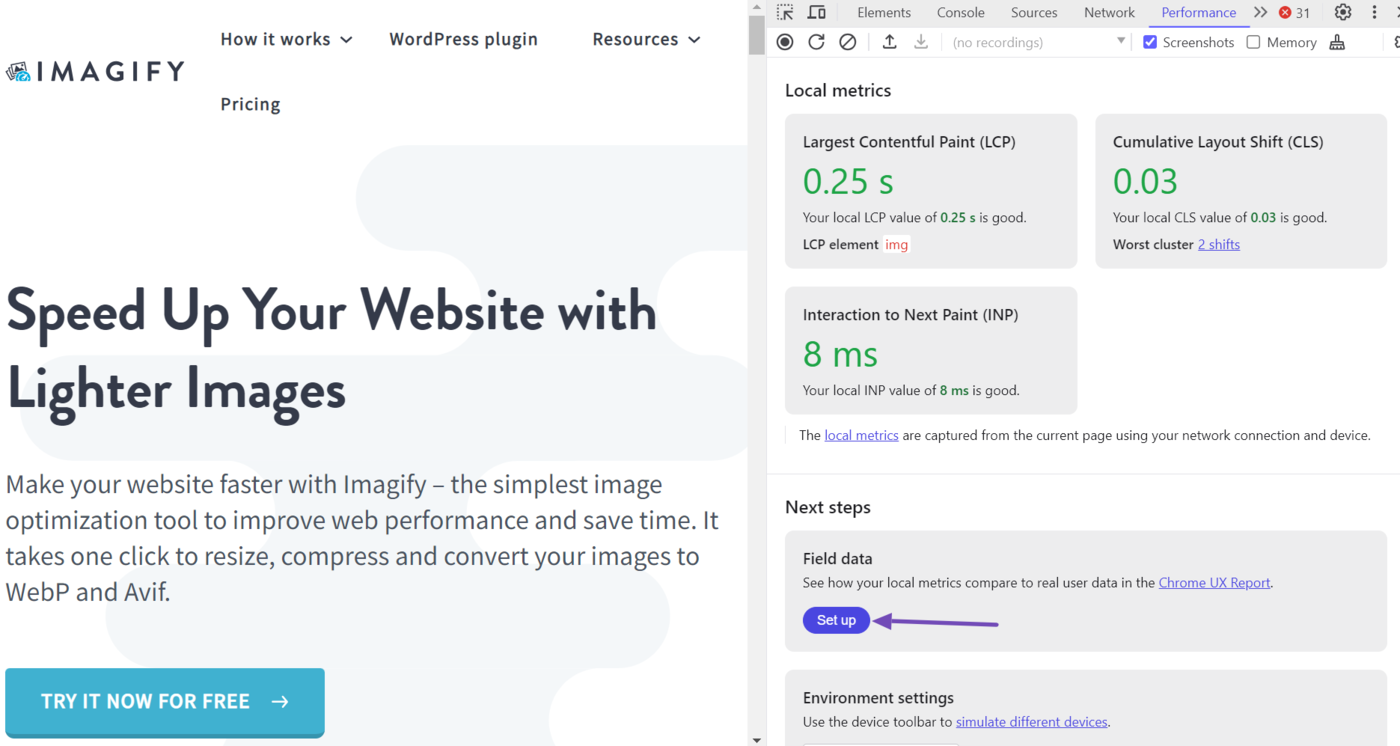This screenshot has height=746, width=1400.
Task: Open DevTools settings gear icon
Action: (1343, 12)
